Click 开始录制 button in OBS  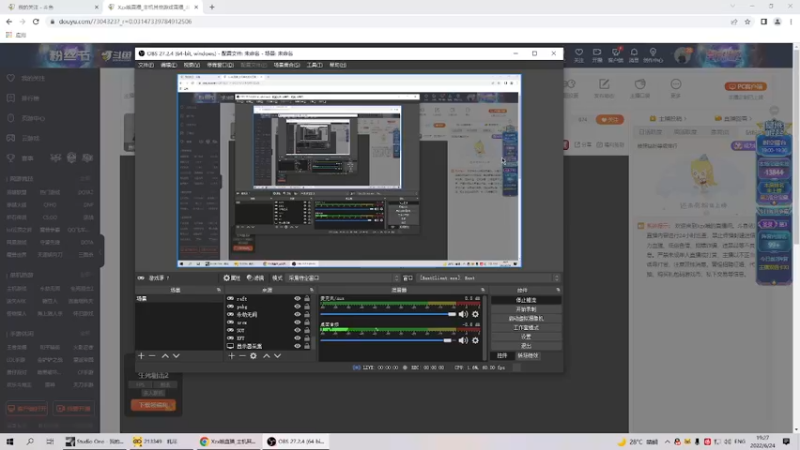[526, 309]
